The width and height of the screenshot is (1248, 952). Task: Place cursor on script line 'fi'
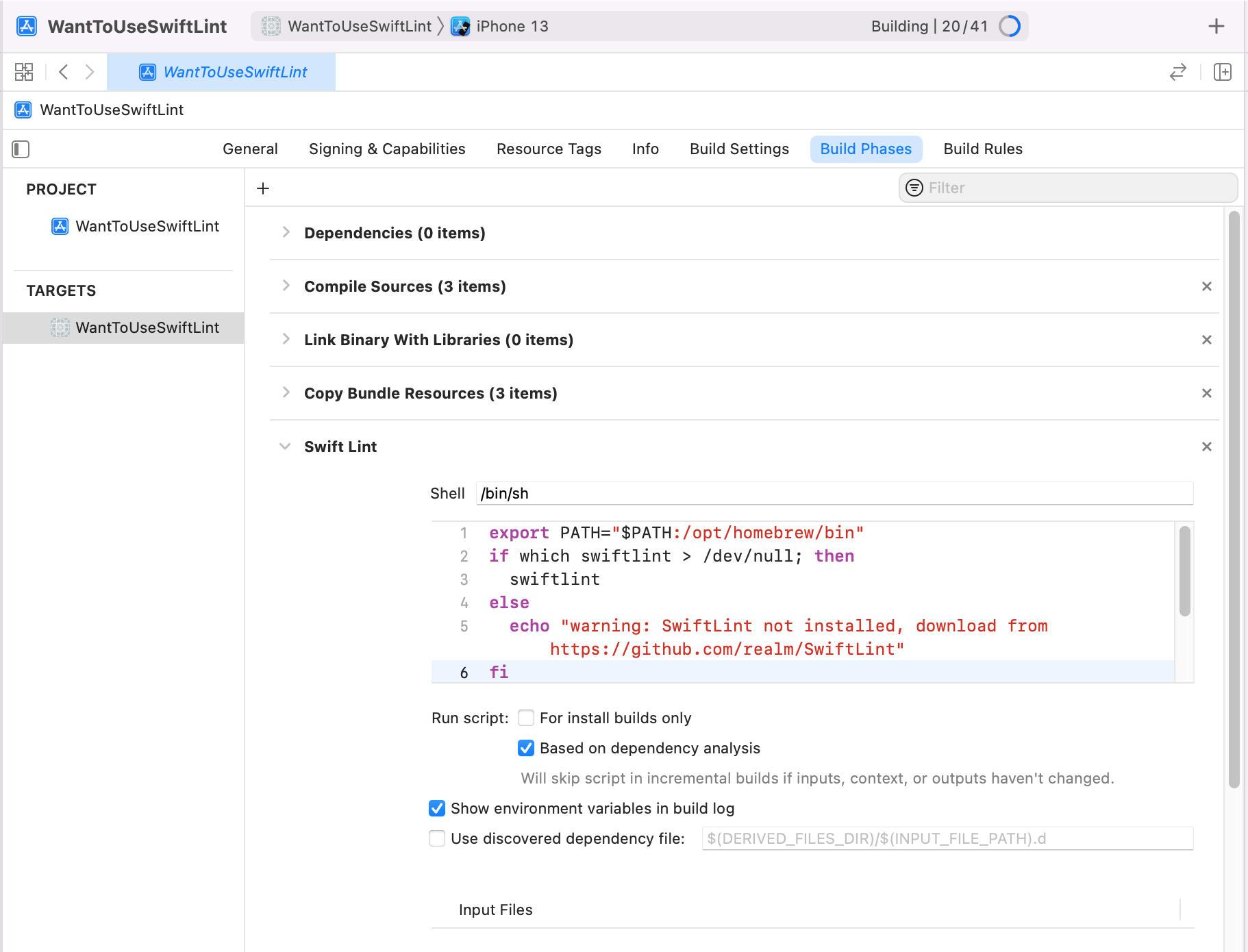(x=499, y=672)
